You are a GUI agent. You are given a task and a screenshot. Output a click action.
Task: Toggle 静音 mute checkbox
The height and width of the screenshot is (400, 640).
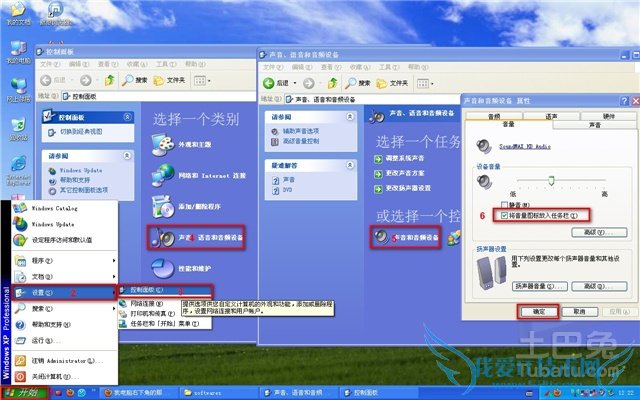pos(504,205)
